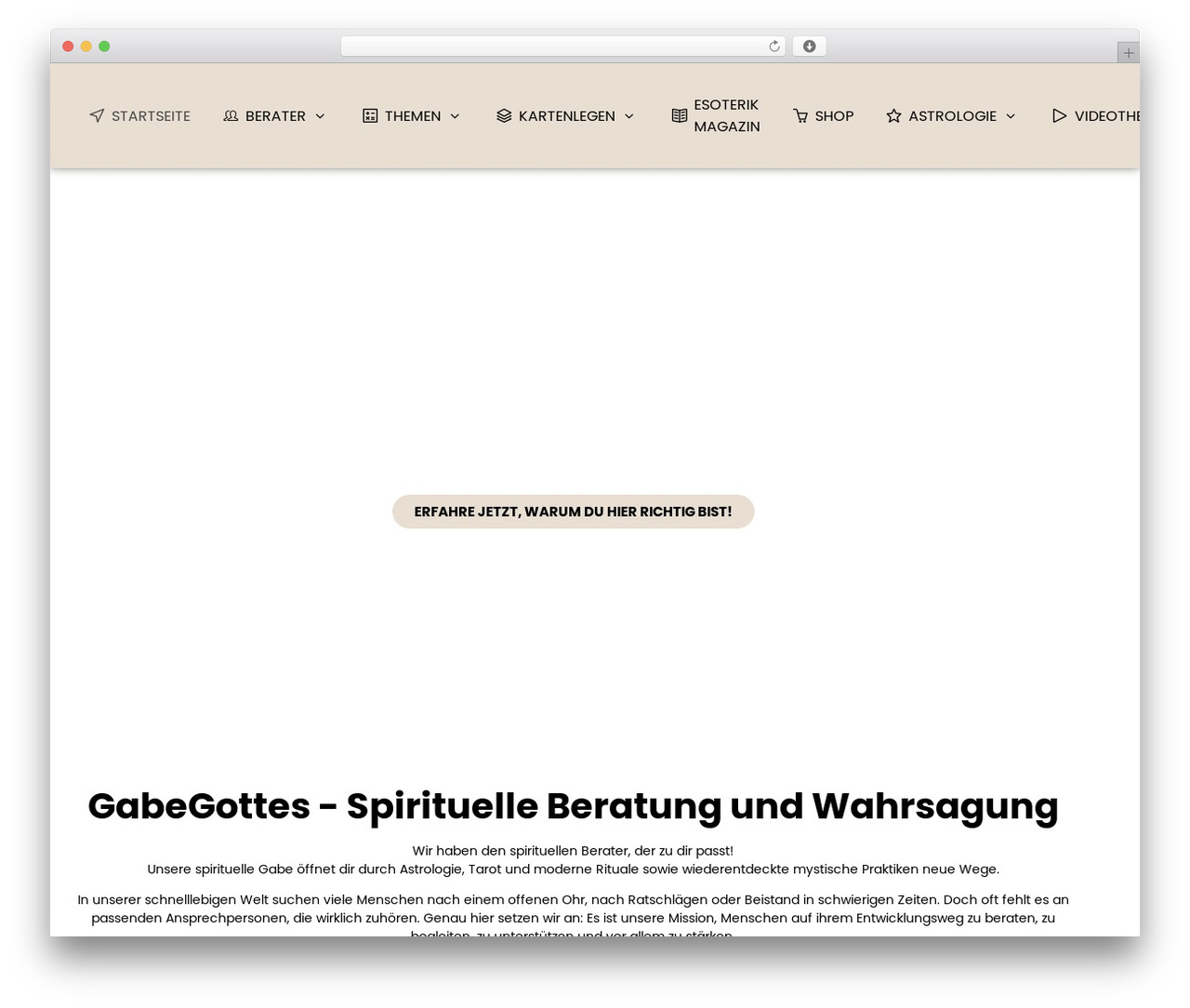Expand the Kartenlegen dropdown chevron
Screen dimensions: 1190x1008
click(628, 116)
